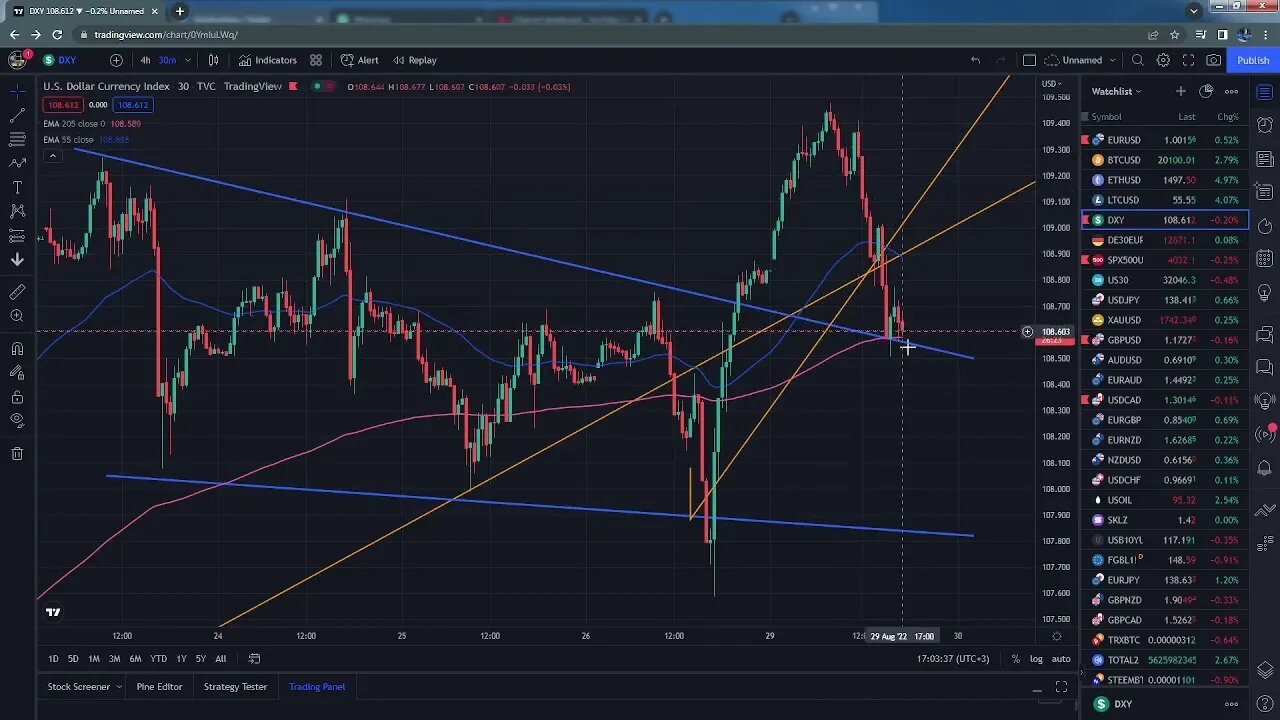The width and height of the screenshot is (1280, 720).
Task: Open the watchlist more options menu
Action: tap(1232, 91)
